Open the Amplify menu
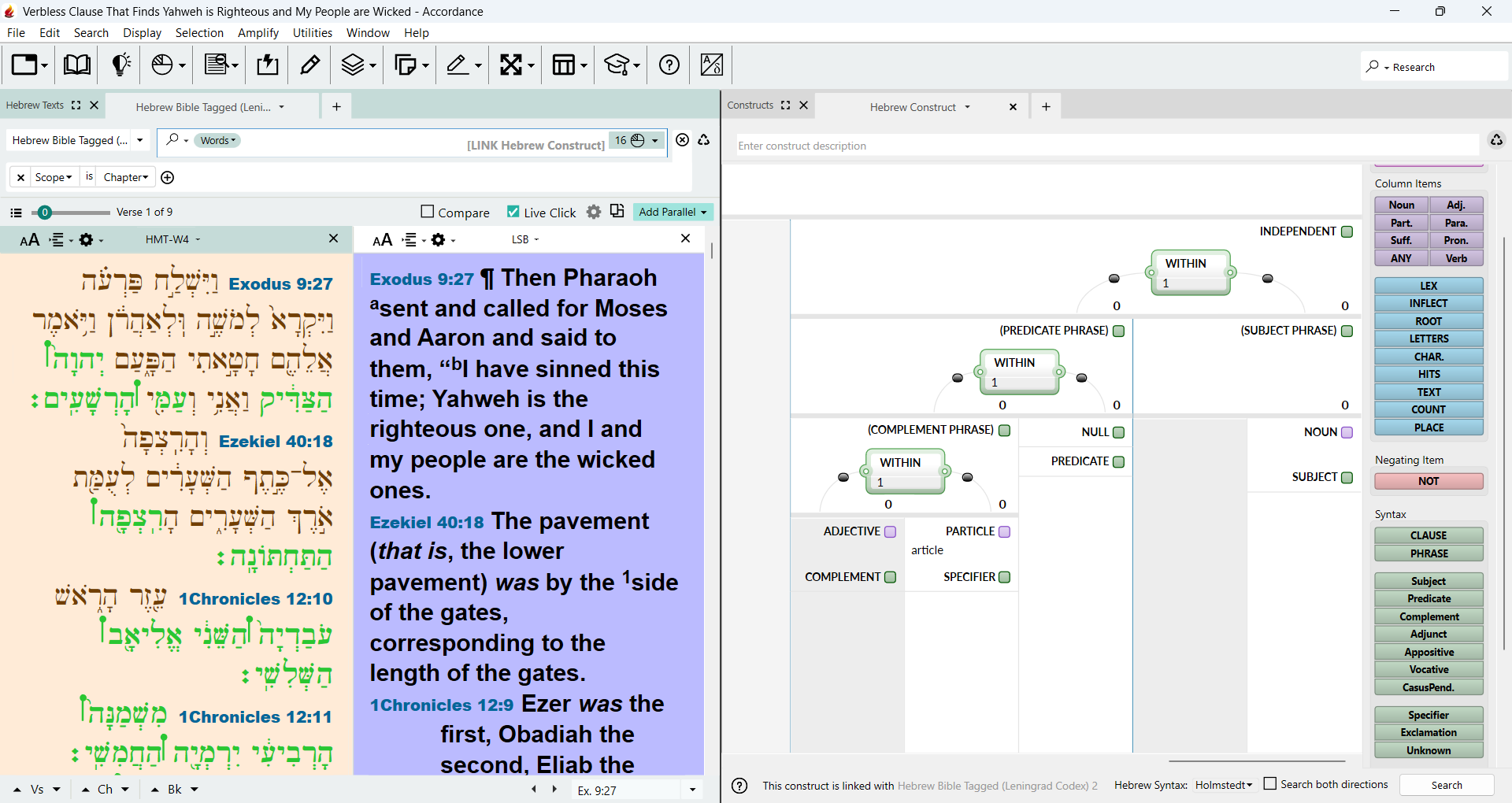The image size is (1512, 803). click(x=258, y=32)
